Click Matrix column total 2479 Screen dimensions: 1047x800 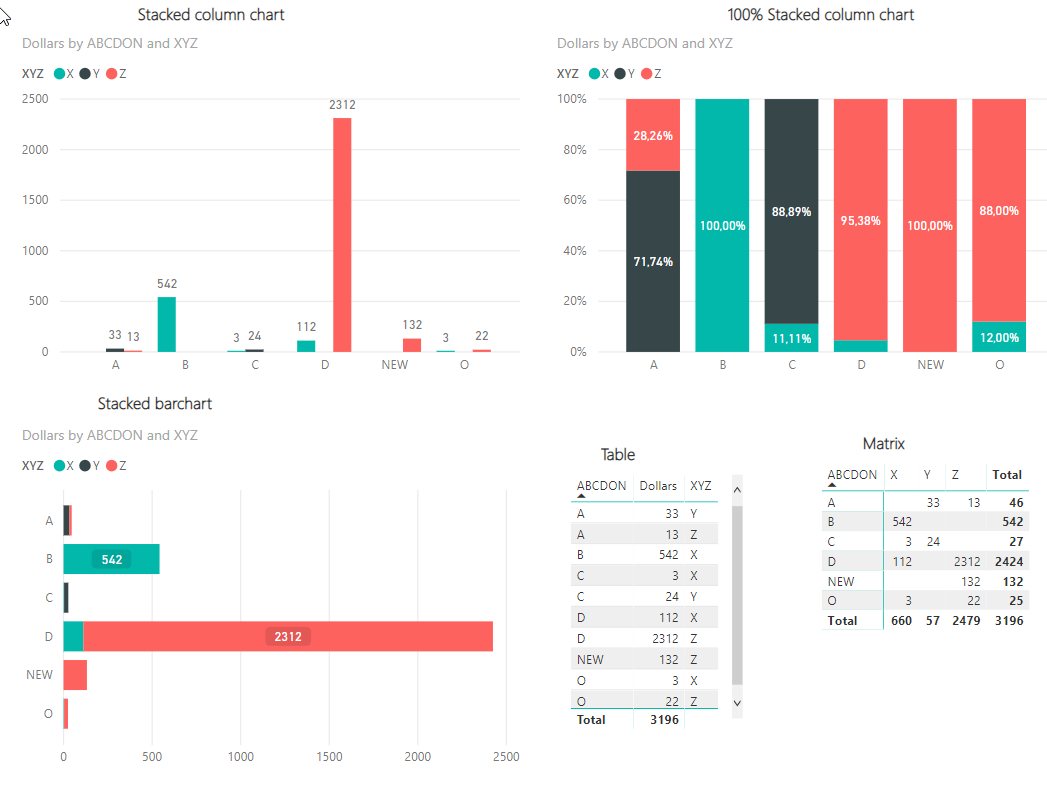pyautogui.click(x=966, y=620)
